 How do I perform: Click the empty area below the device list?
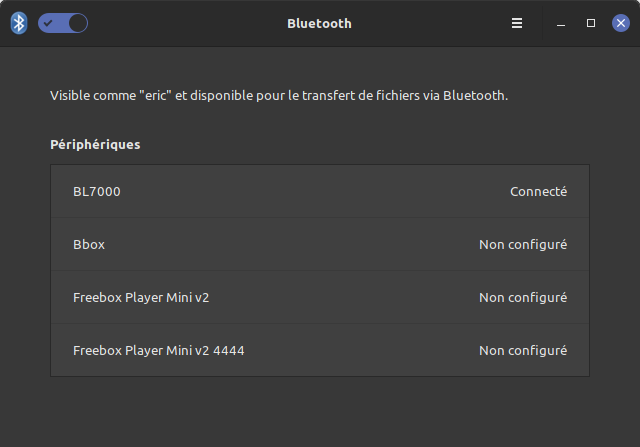coord(320,410)
